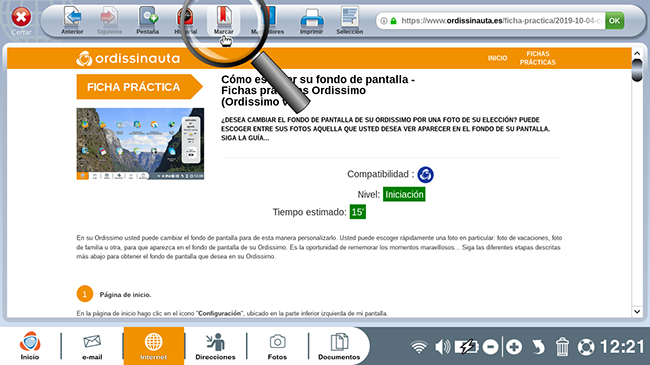Select the Internet tab in bottom bar
The image size is (650, 365).
pyautogui.click(x=154, y=346)
